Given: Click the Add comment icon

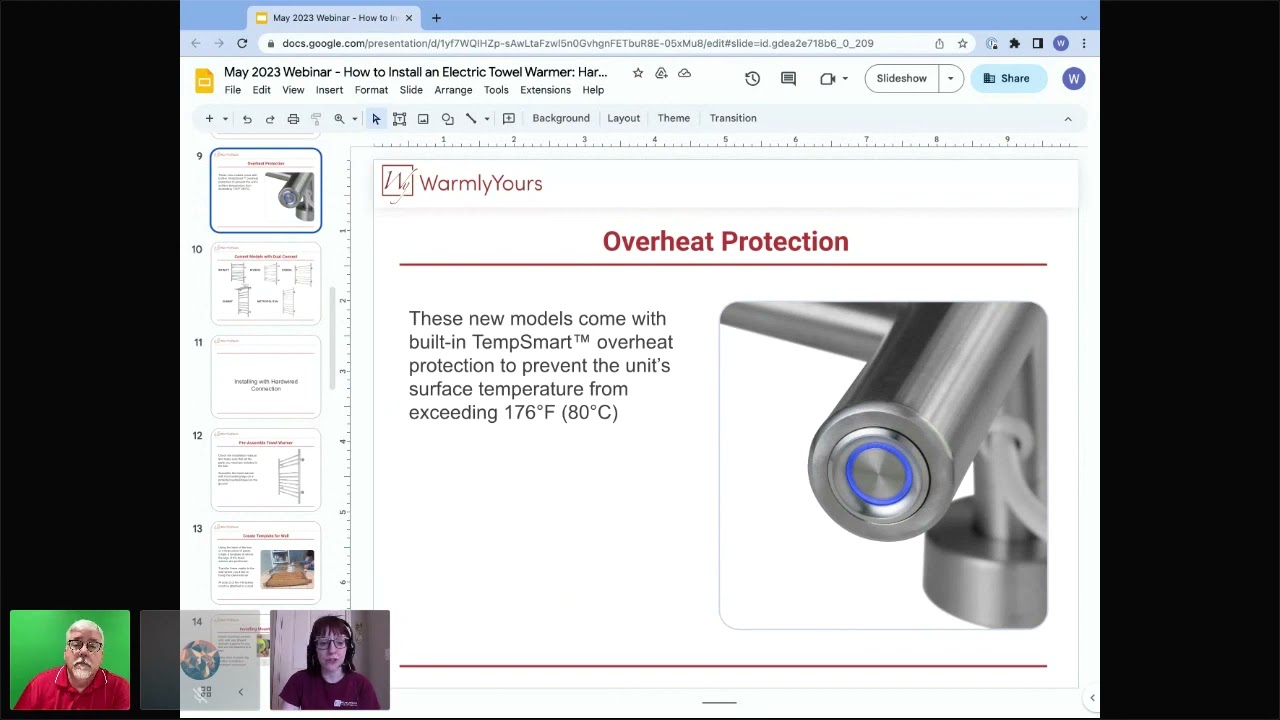Looking at the screenshot, I should pyautogui.click(x=508, y=118).
